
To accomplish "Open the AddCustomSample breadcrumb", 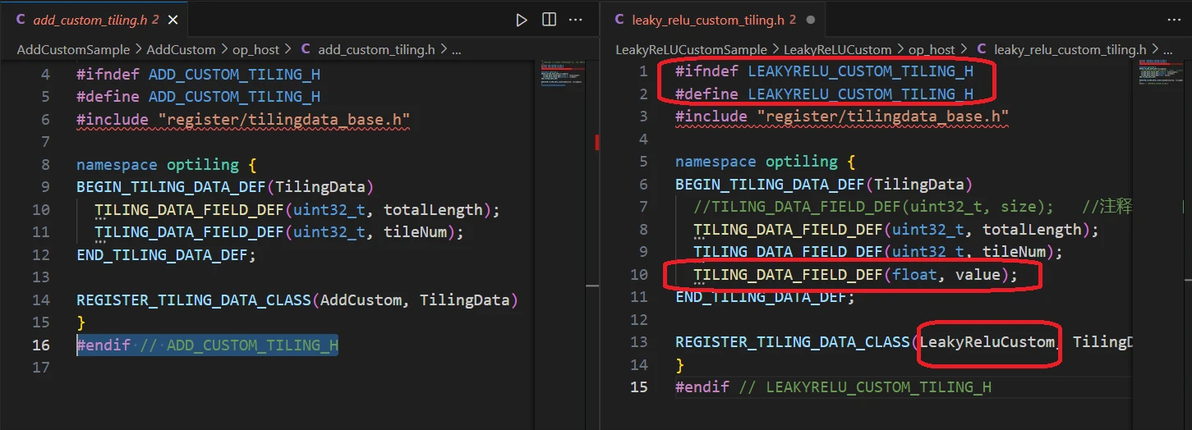I will [x=73, y=49].
